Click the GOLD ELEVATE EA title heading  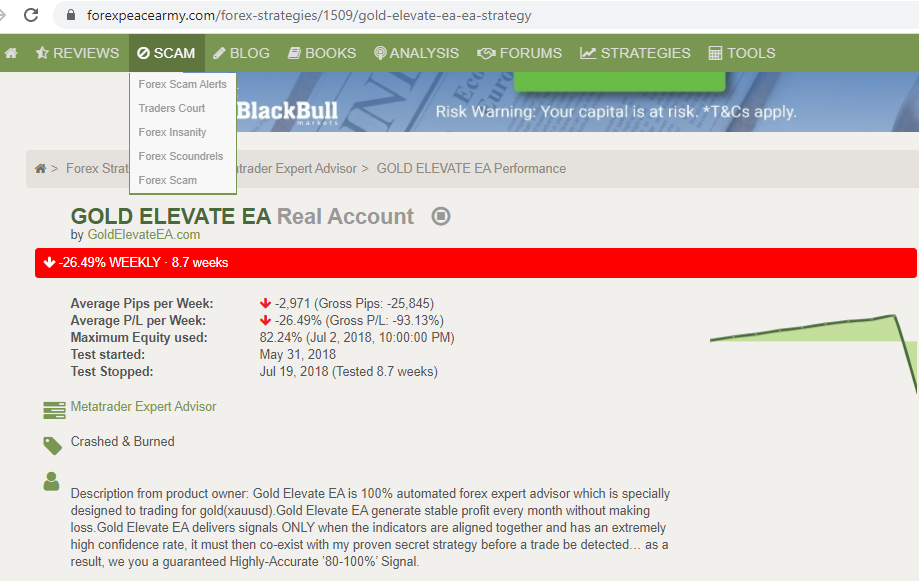pos(171,216)
